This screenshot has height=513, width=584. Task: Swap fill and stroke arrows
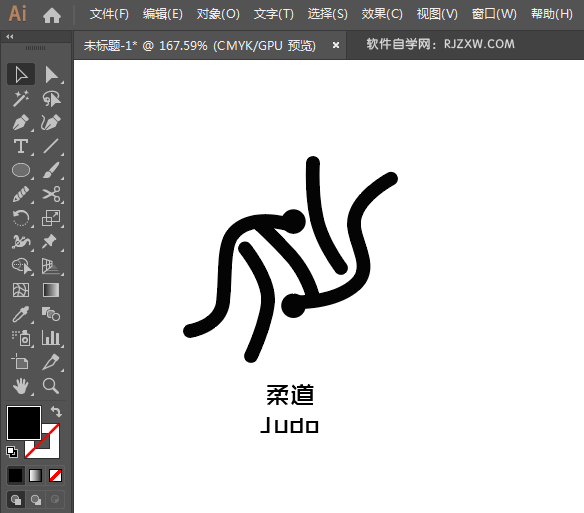(x=56, y=412)
